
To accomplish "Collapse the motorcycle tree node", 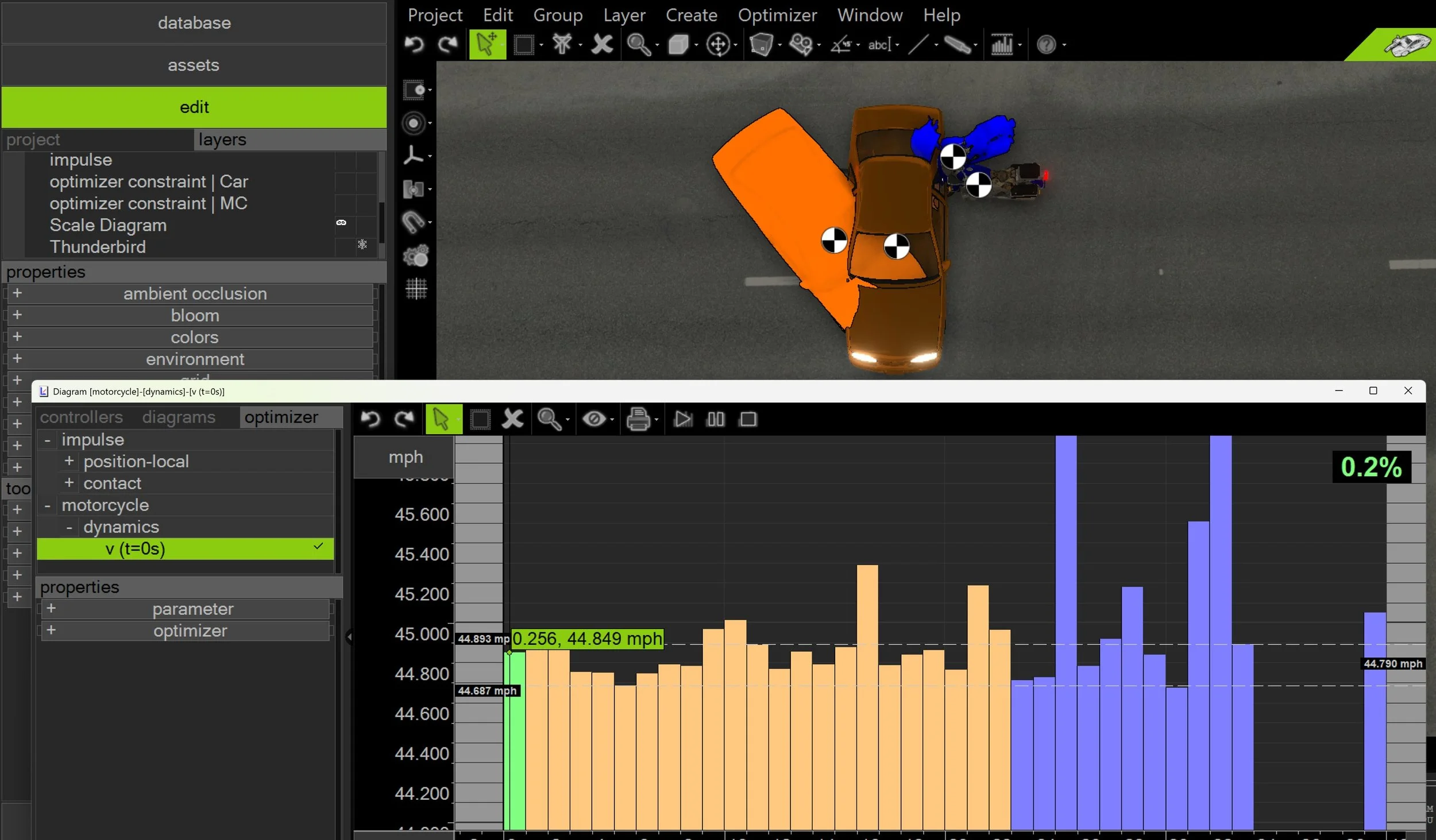I will click(48, 505).
